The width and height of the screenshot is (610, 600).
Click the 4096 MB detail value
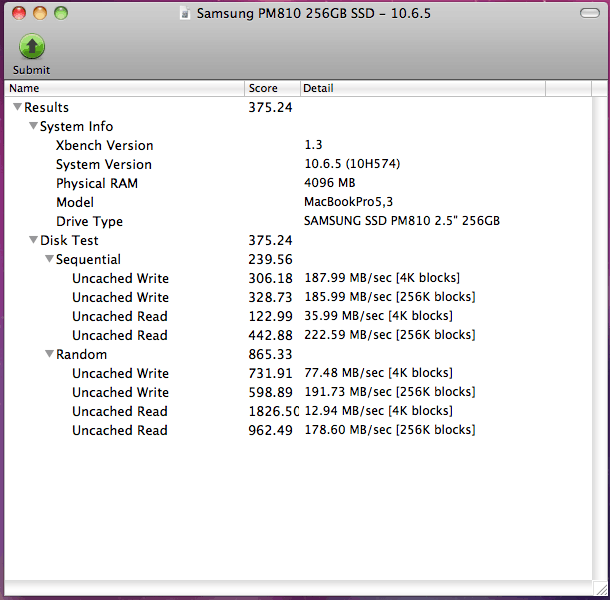pyautogui.click(x=330, y=183)
